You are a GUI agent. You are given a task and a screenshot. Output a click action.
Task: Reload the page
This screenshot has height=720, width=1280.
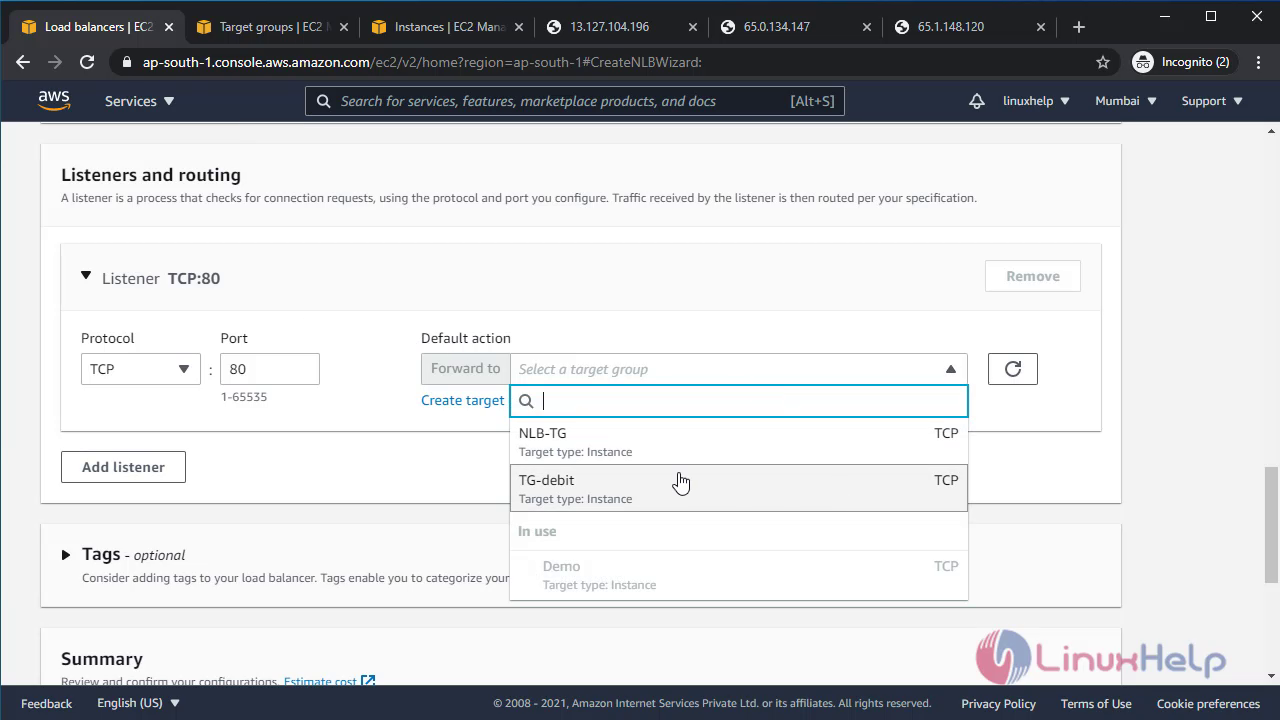87,62
